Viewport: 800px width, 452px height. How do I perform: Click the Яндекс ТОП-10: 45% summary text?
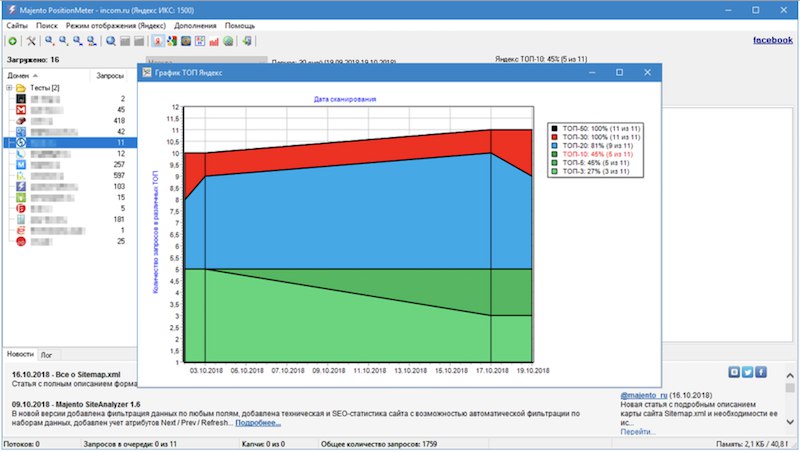click(x=541, y=59)
